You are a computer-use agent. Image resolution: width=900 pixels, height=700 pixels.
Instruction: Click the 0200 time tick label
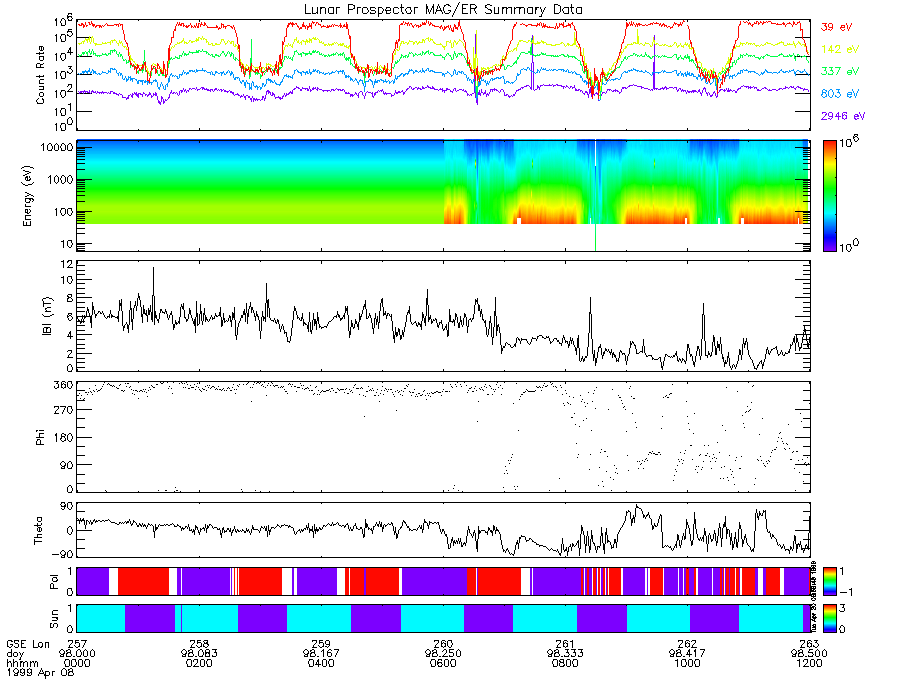point(199,663)
